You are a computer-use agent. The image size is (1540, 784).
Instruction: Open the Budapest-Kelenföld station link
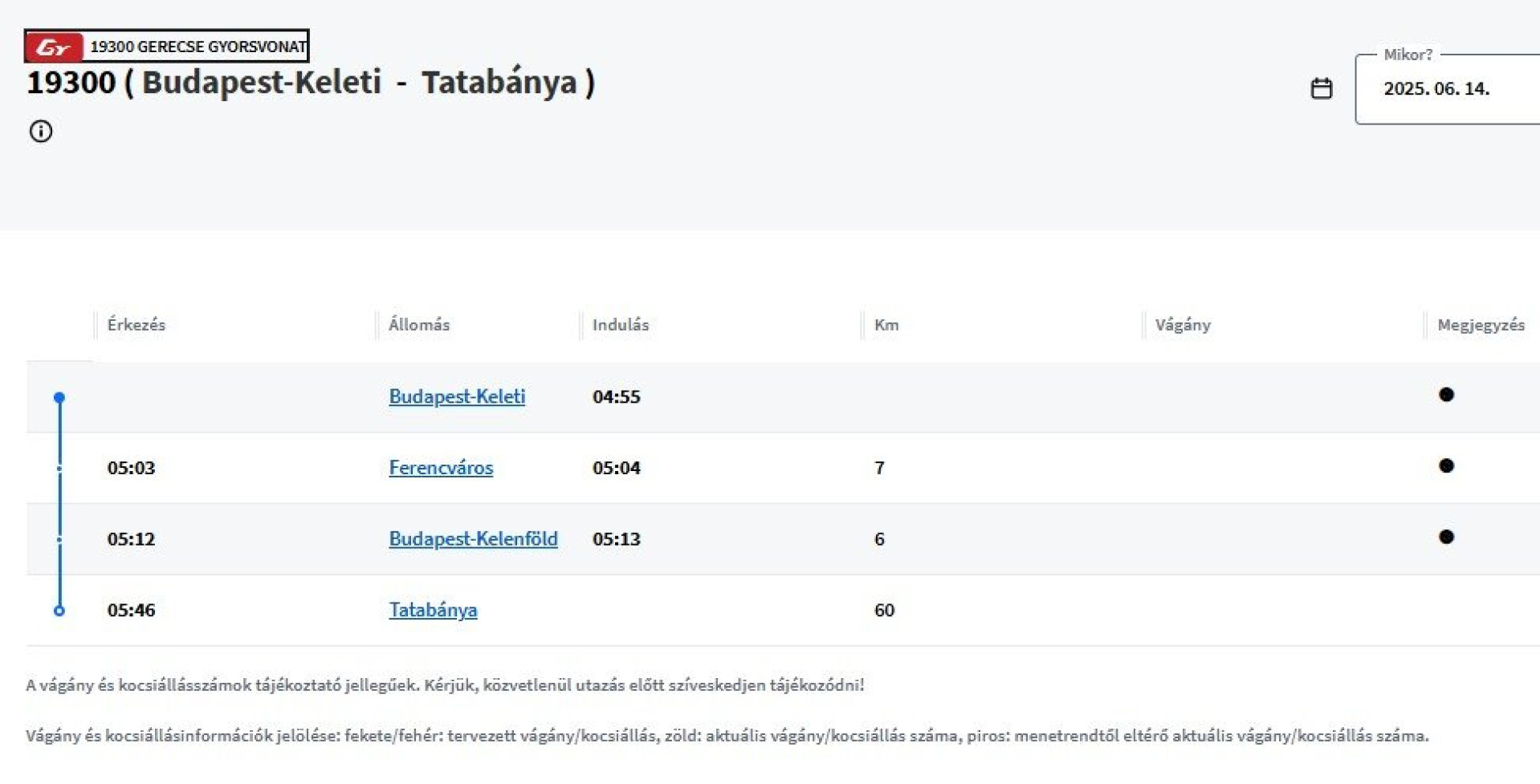[x=473, y=539]
